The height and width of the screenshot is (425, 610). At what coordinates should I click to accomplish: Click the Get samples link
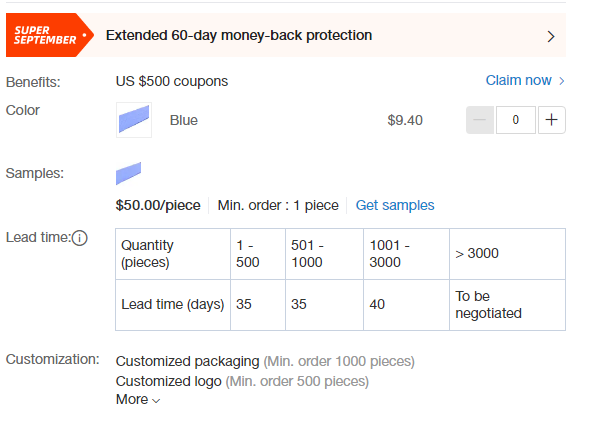coord(395,205)
